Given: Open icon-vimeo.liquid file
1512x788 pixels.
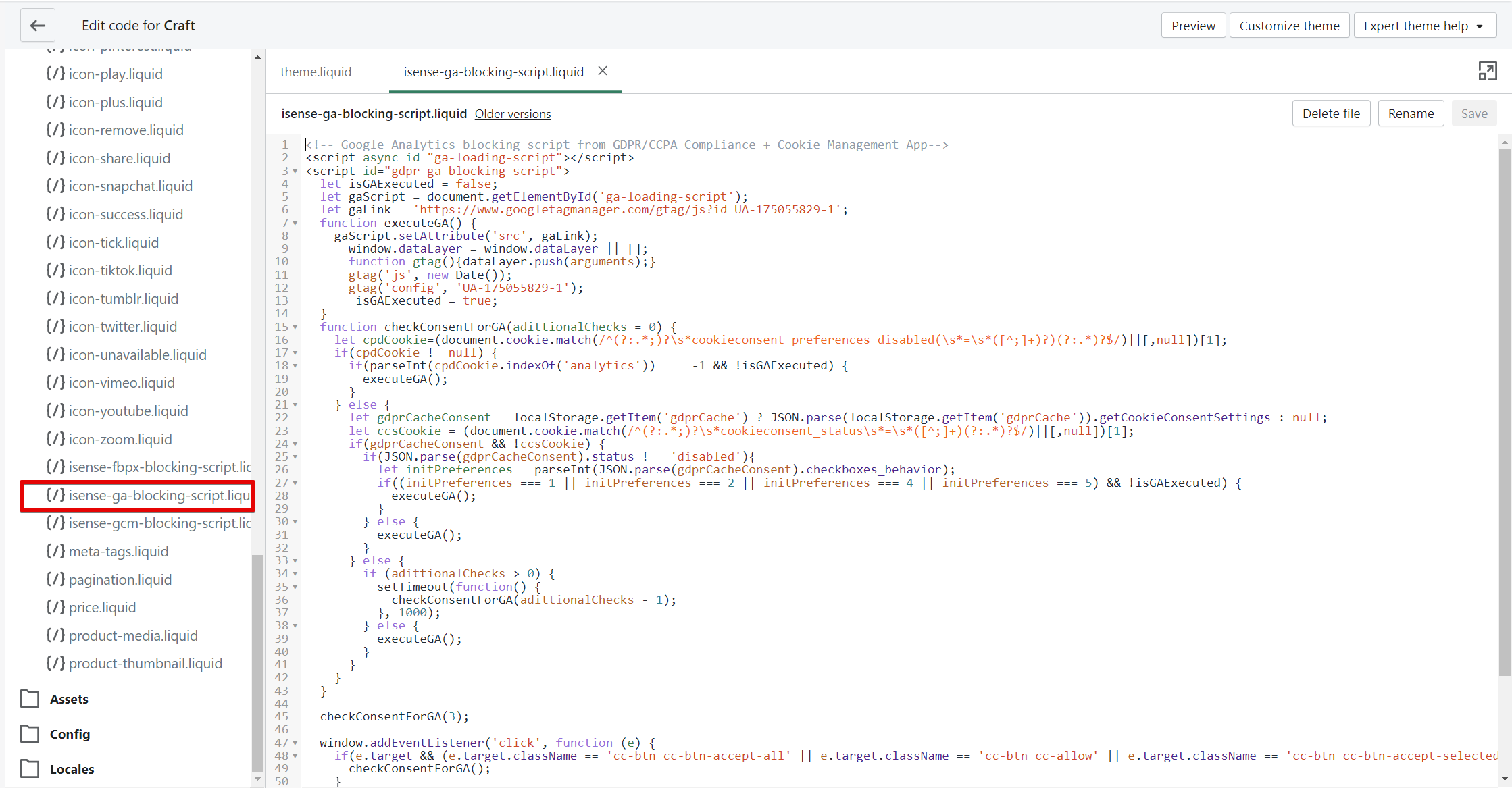Looking at the screenshot, I should click(x=111, y=383).
